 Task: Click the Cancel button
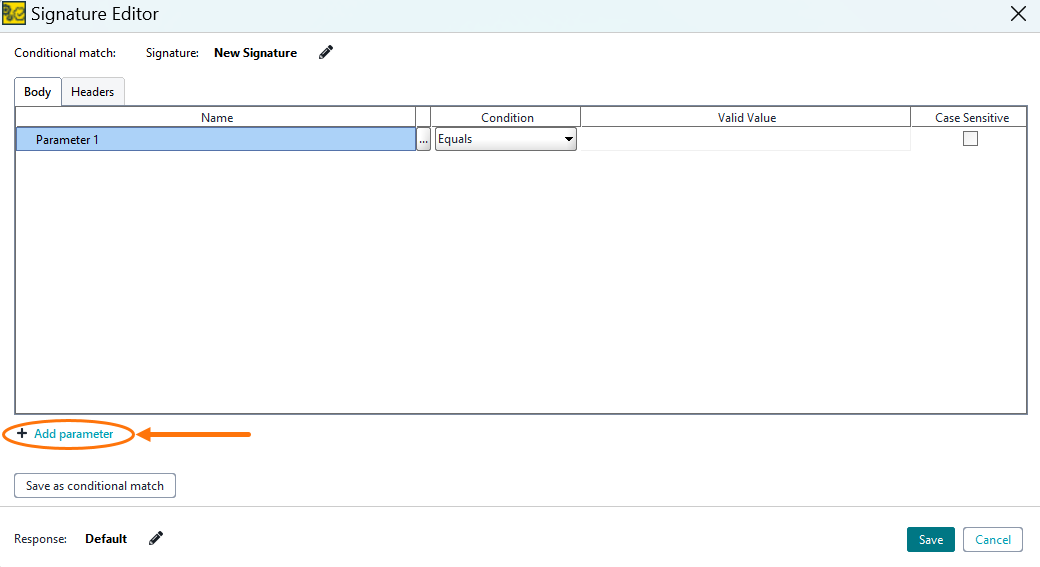pos(993,540)
